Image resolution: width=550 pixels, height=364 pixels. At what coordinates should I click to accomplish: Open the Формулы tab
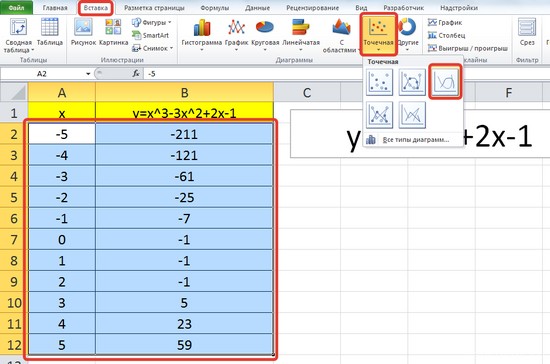[215, 7]
